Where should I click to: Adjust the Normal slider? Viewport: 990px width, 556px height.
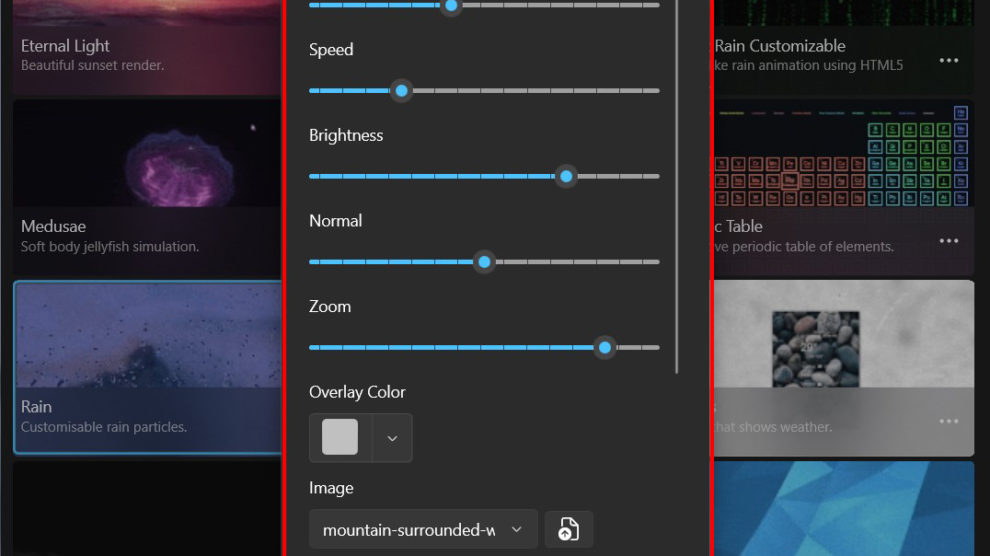pyautogui.click(x=484, y=262)
